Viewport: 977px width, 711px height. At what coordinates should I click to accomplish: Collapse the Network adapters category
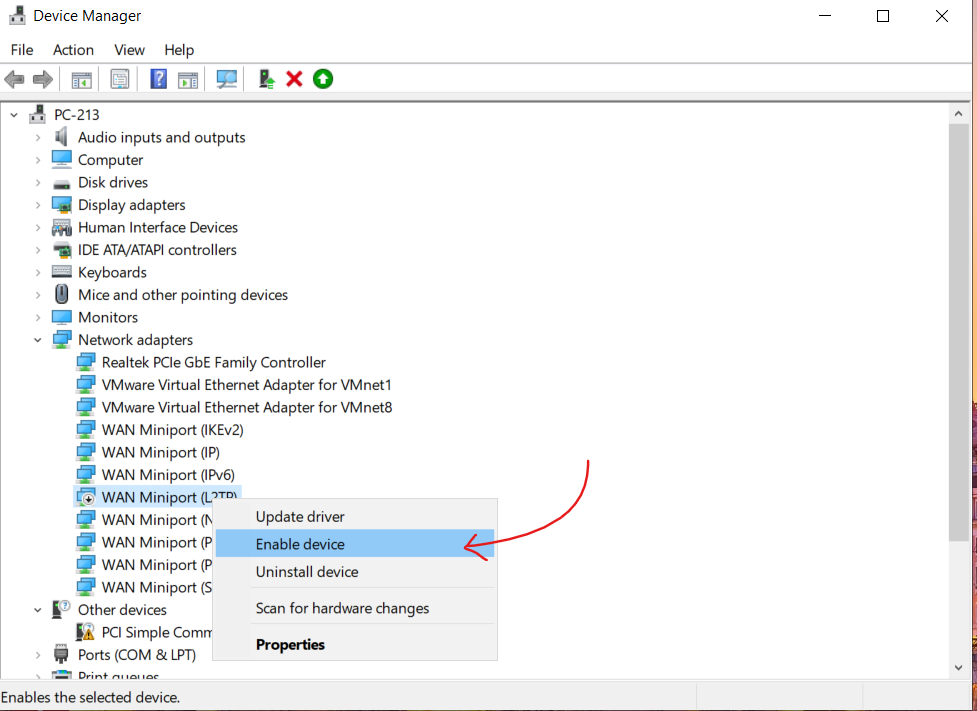pyautogui.click(x=38, y=340)
